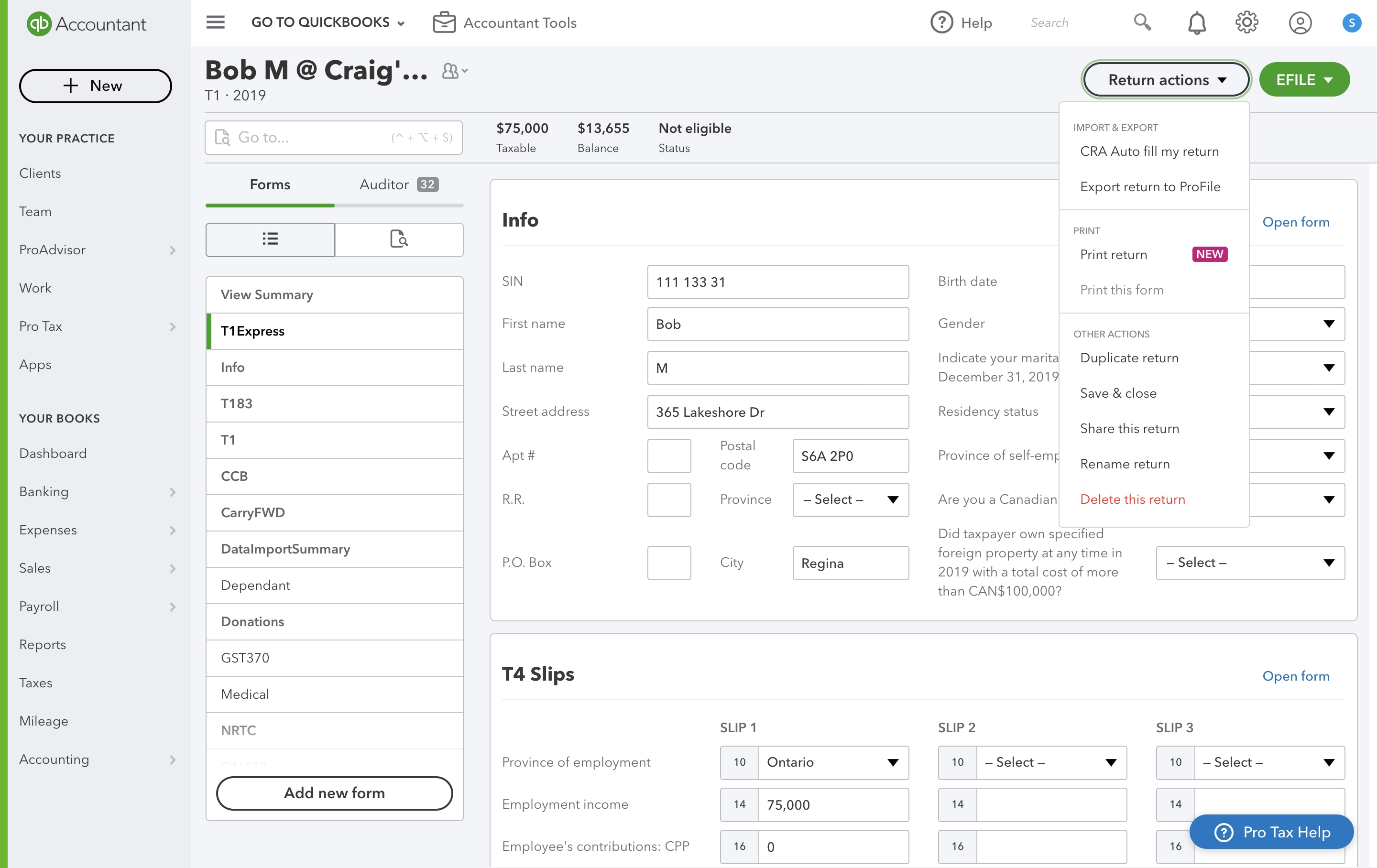Open Slip 2 province of employment dropdown
Screen dimensions: 1377x868
[x=1051, y=762]
